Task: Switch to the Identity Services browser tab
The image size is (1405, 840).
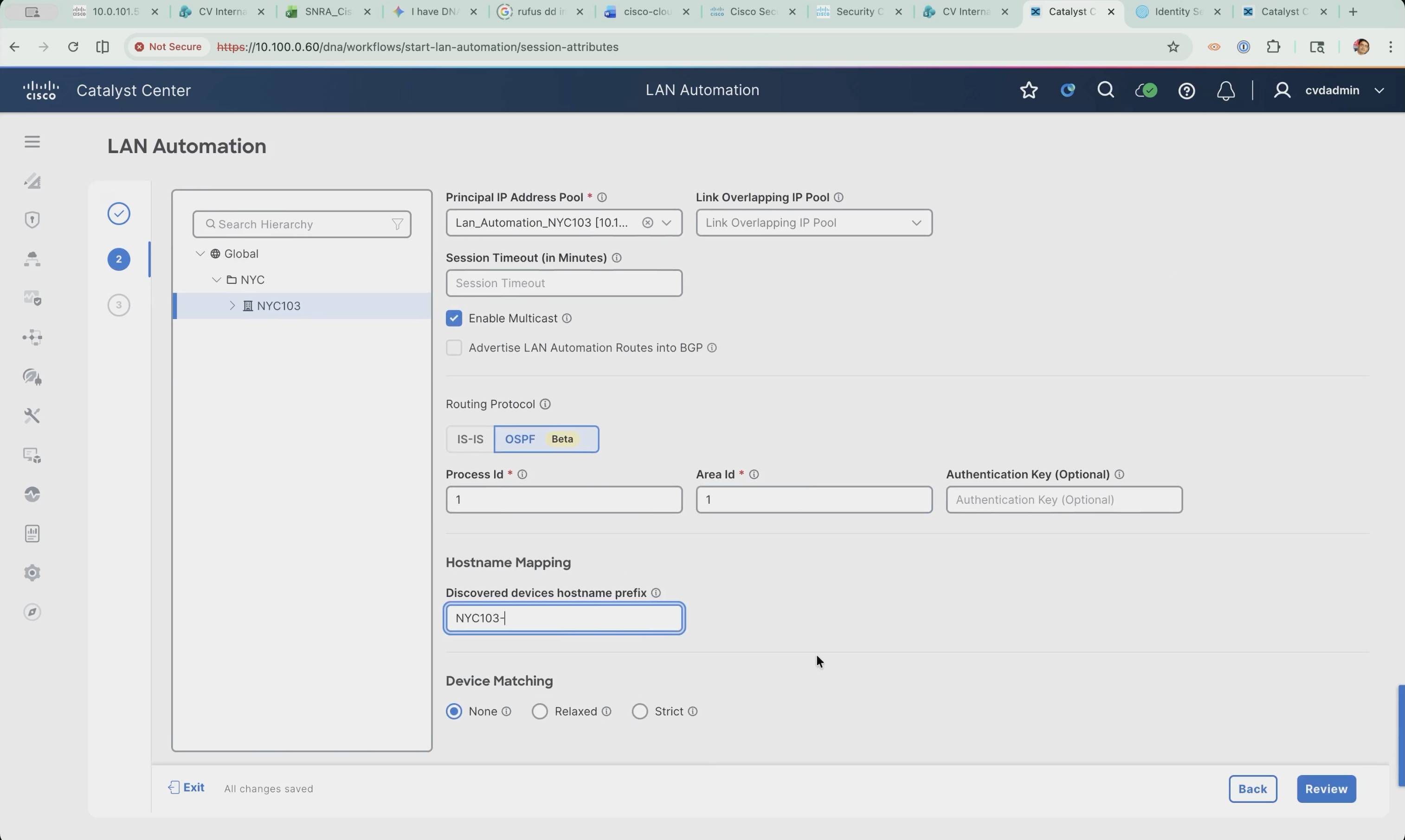Action: [x=1179, y=12]
